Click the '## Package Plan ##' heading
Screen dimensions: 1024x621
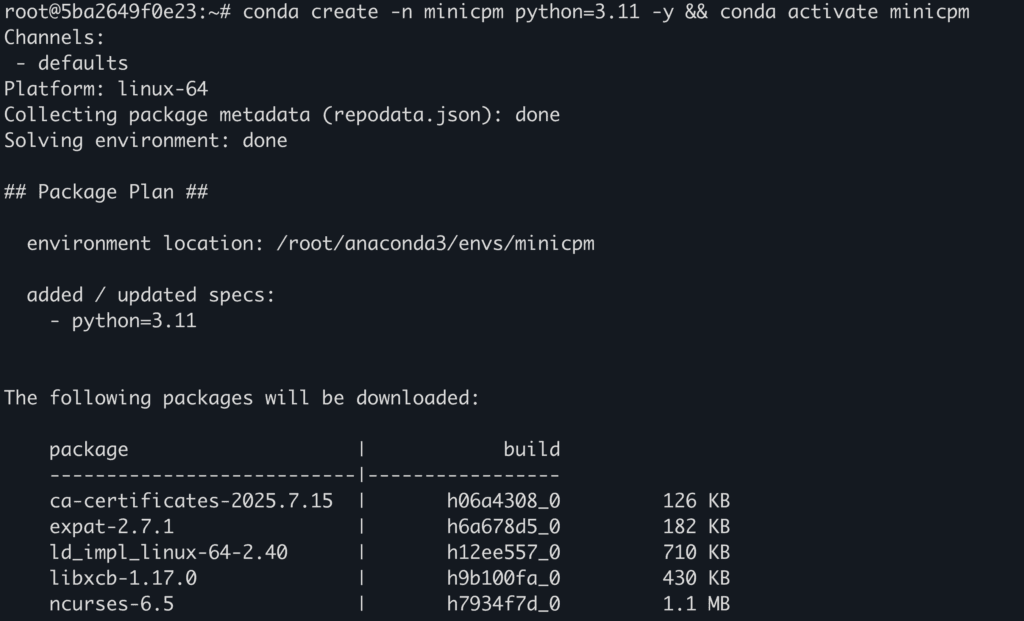[x=106, y=192]
